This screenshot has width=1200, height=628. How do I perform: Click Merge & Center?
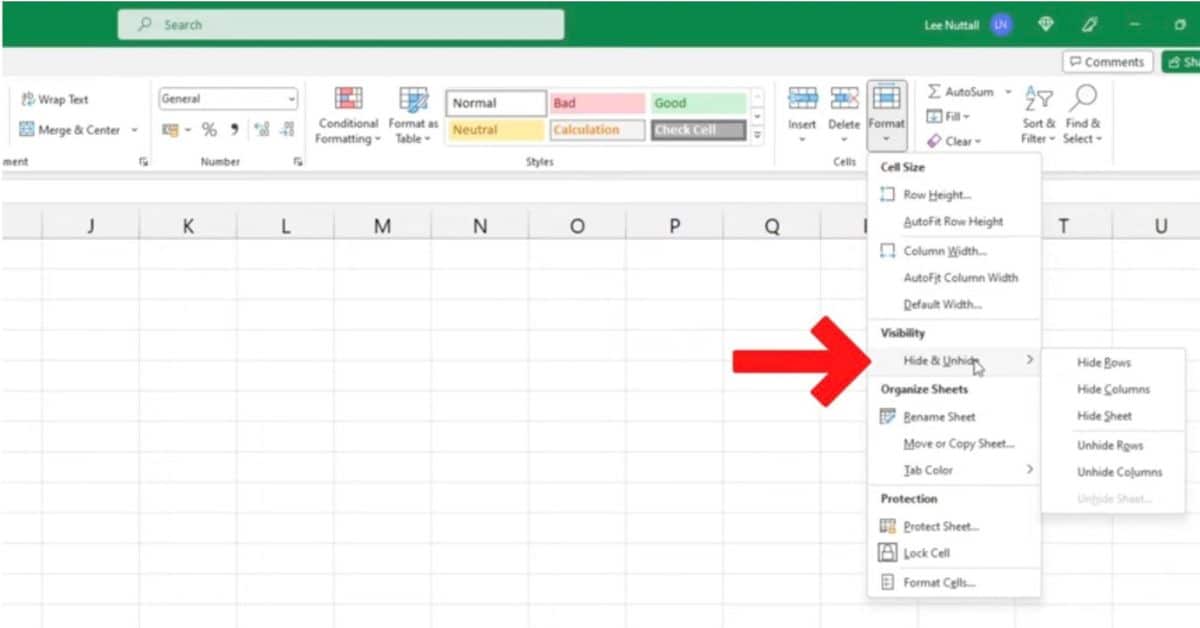coord(69,130)
